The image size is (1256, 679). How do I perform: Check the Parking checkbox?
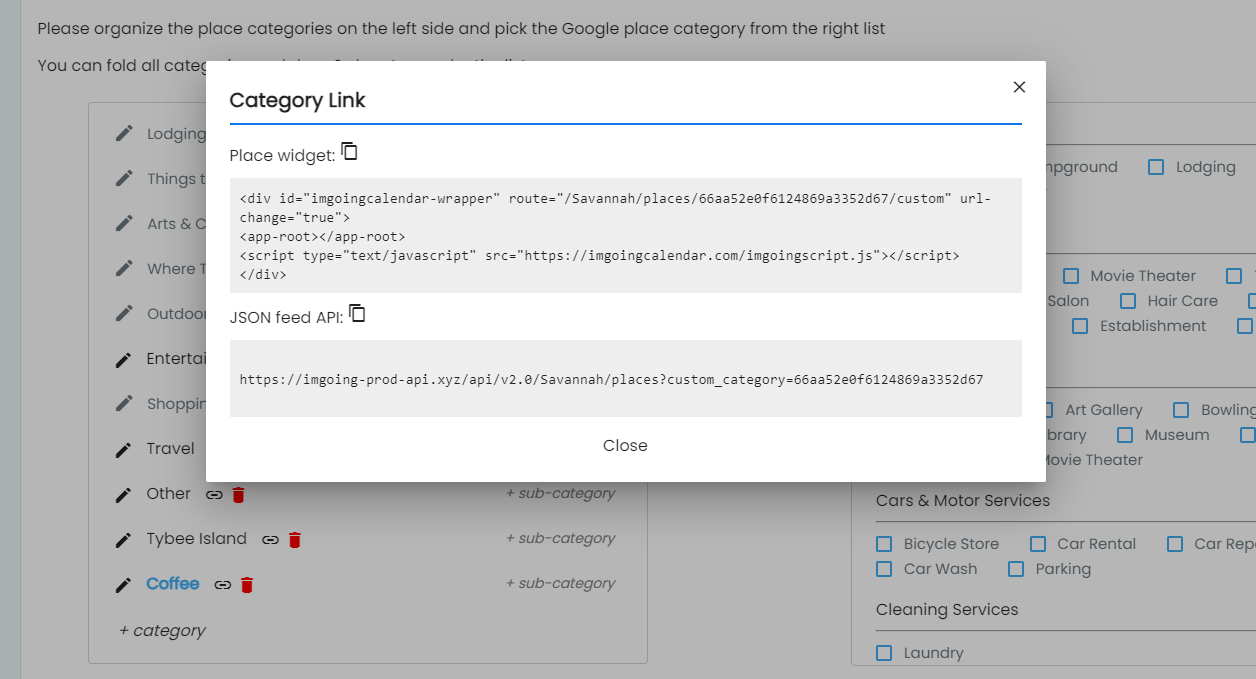click(1016, 569)
